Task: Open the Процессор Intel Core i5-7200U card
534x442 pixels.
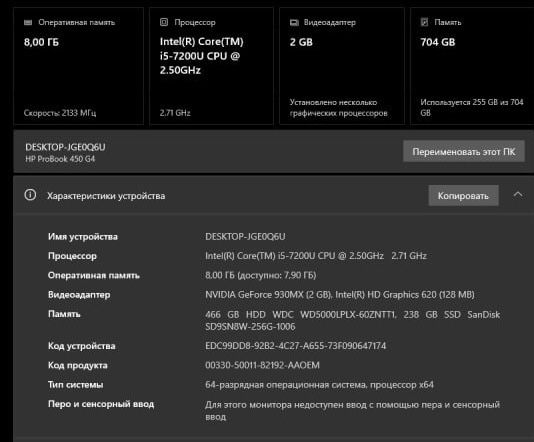Action: [211, 66]
